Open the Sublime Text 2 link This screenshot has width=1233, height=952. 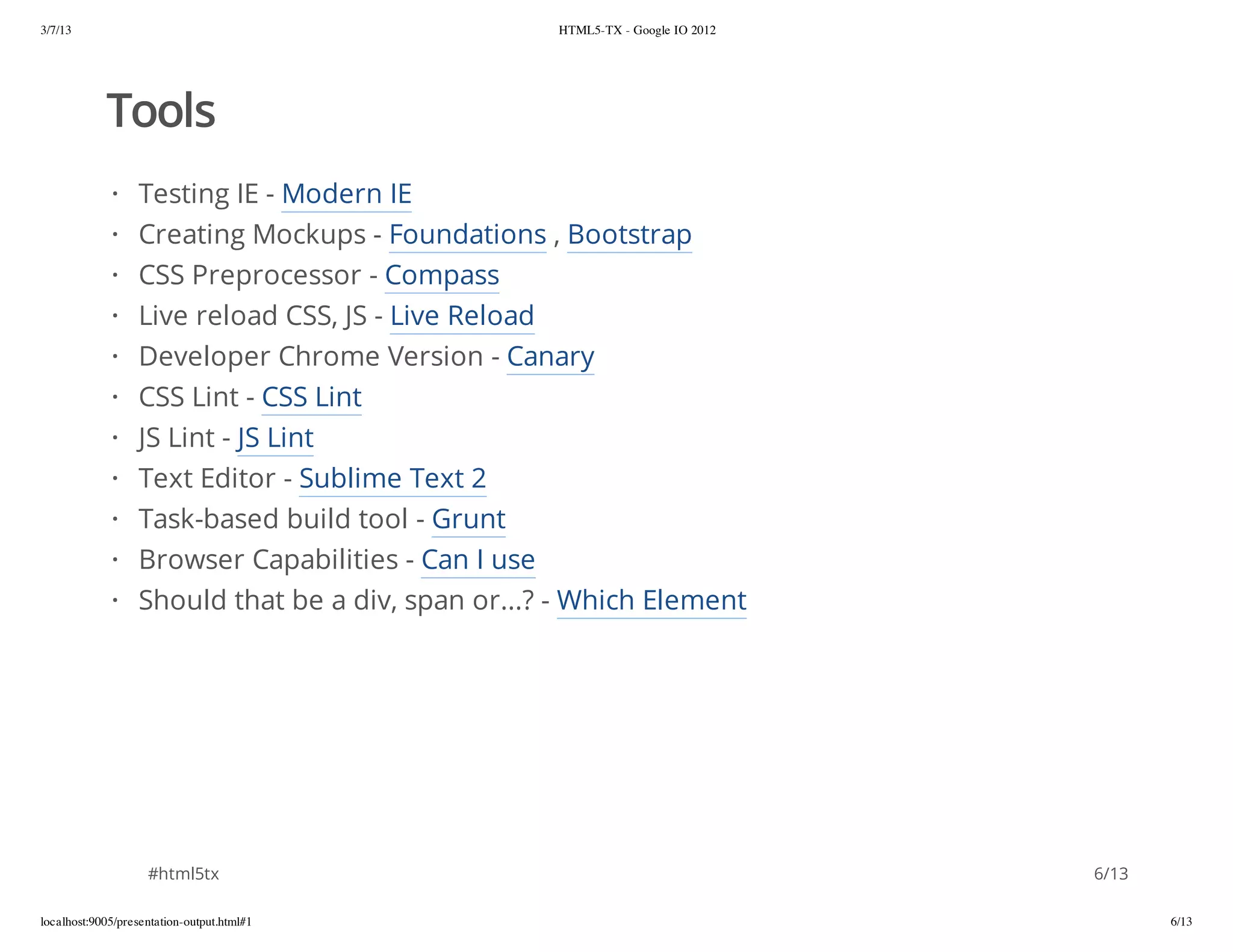(393, 478)
